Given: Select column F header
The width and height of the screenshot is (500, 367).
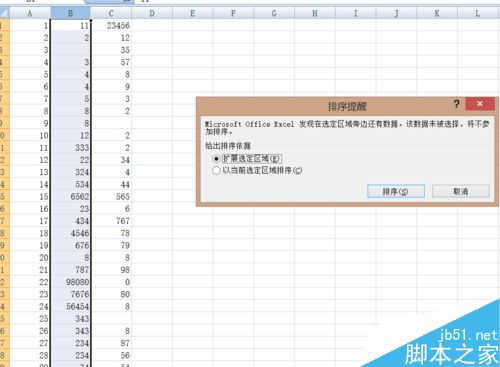Looking at the screenshot, I should 233,14.
